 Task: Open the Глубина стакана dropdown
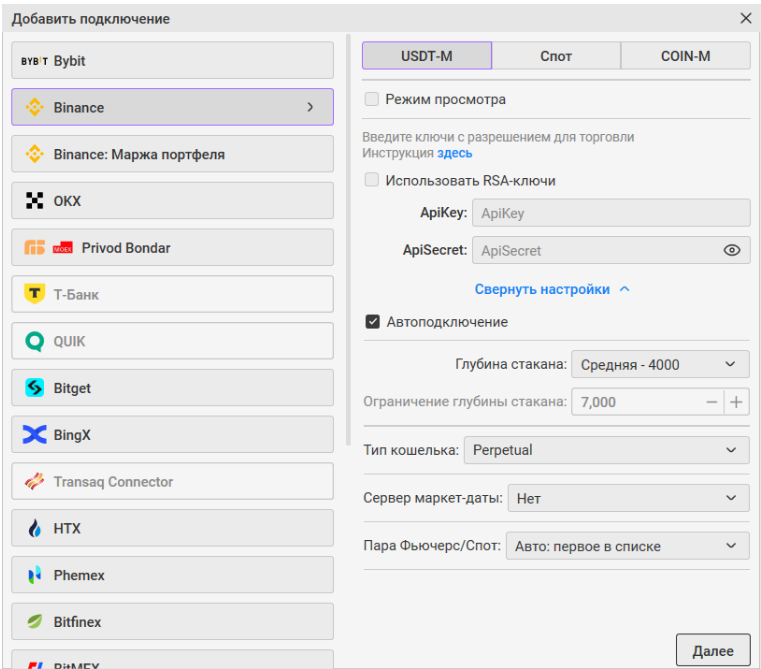tap(659, 365)
